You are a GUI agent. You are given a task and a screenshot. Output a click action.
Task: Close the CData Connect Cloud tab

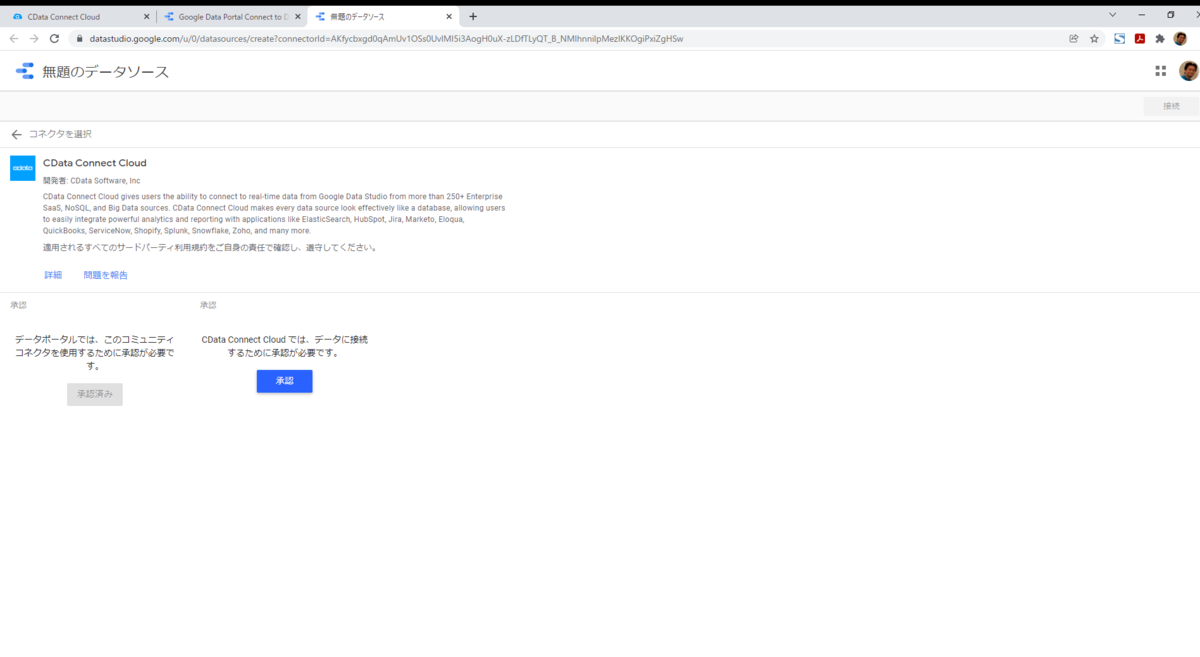click(146, 17)
